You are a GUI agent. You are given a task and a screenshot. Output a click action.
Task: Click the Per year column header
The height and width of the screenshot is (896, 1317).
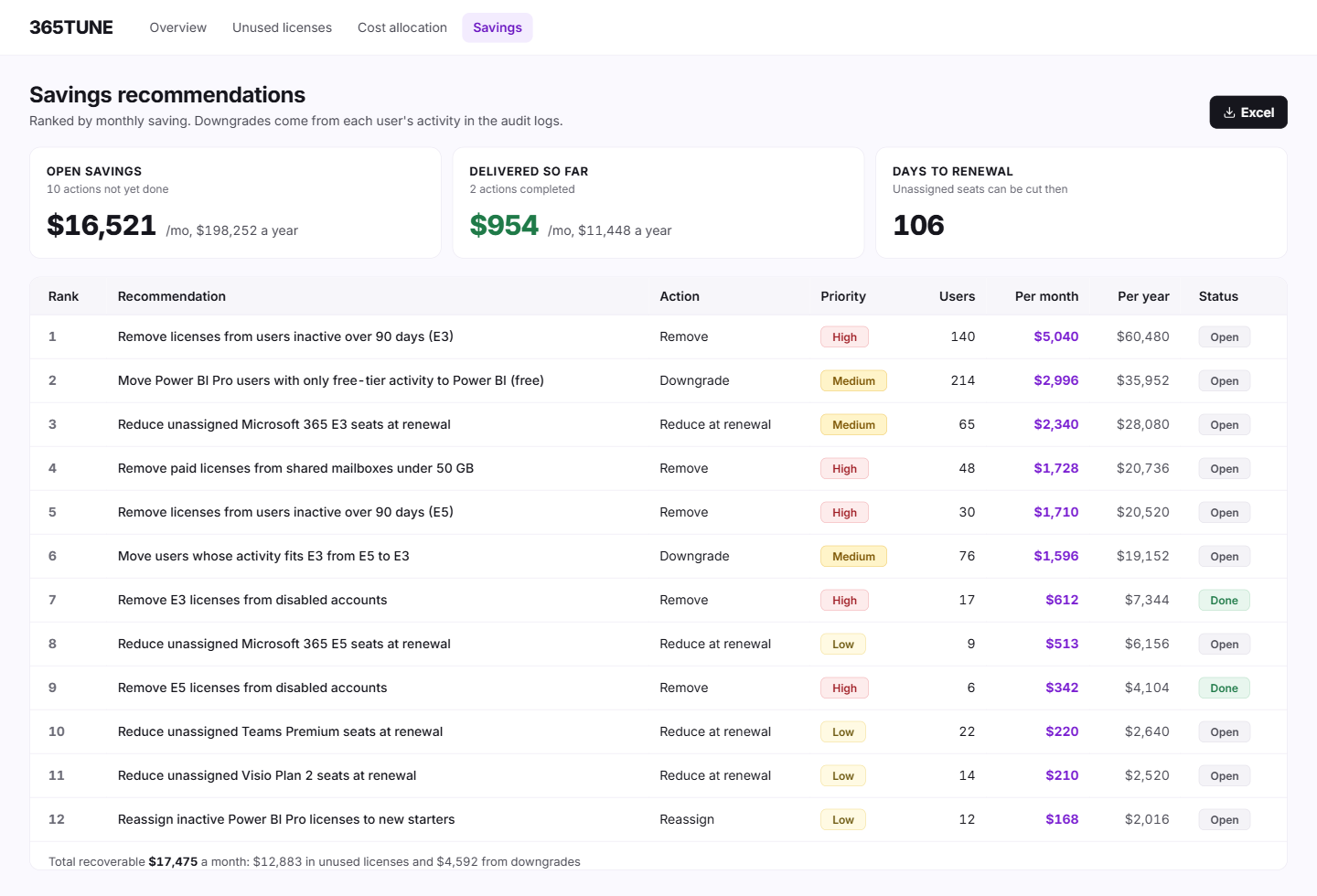pyautogui.click(x=1143, y=296)
